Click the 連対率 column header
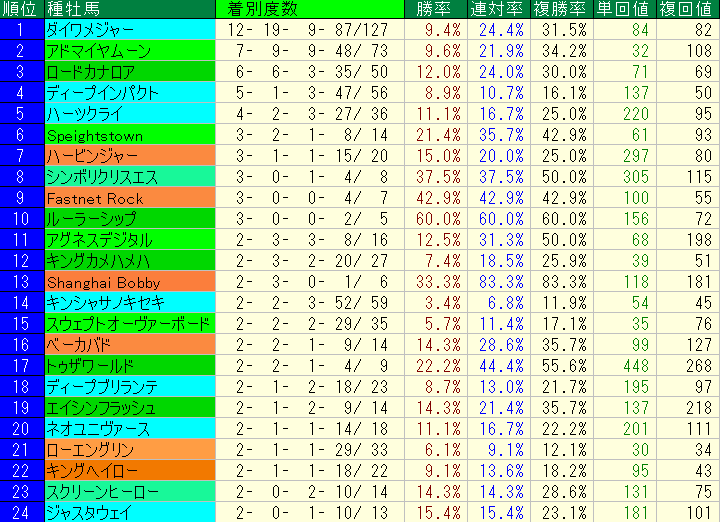Image resolution: width=720 pixels, height=522 pixels. 499,9
